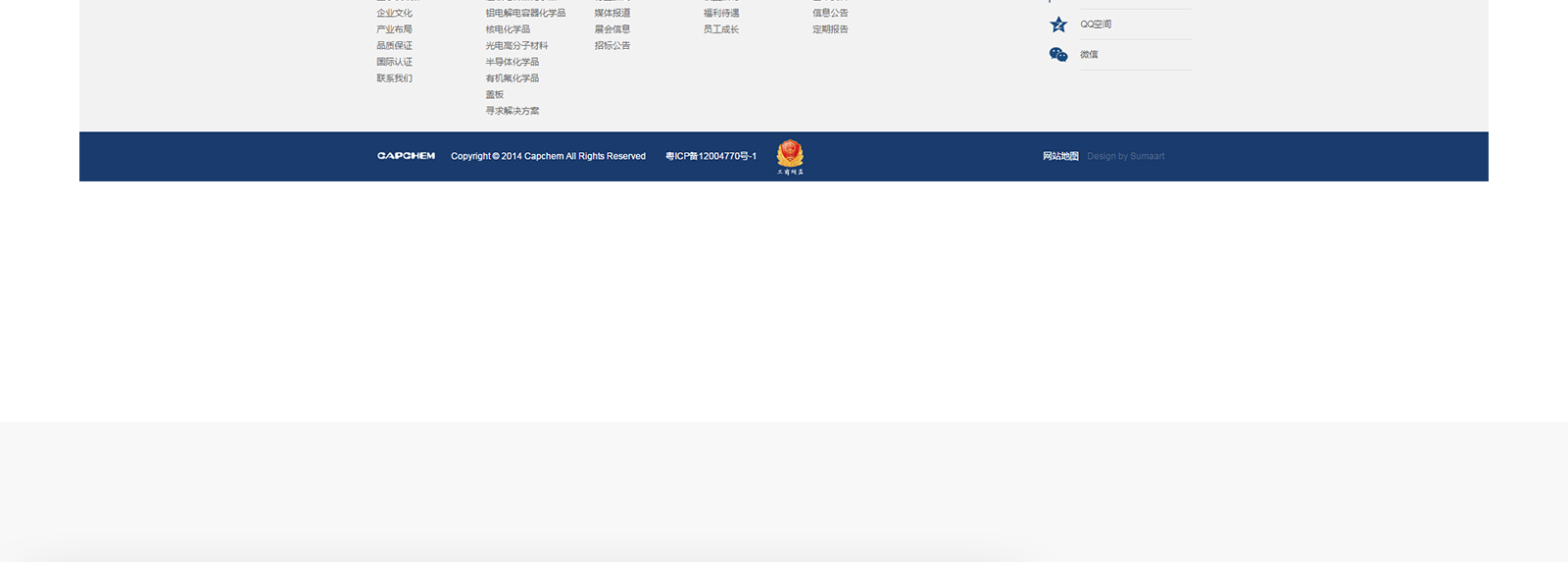Open the 网站地图 sitemap link
The image size is (1568, 562).
coord(1060,156)
